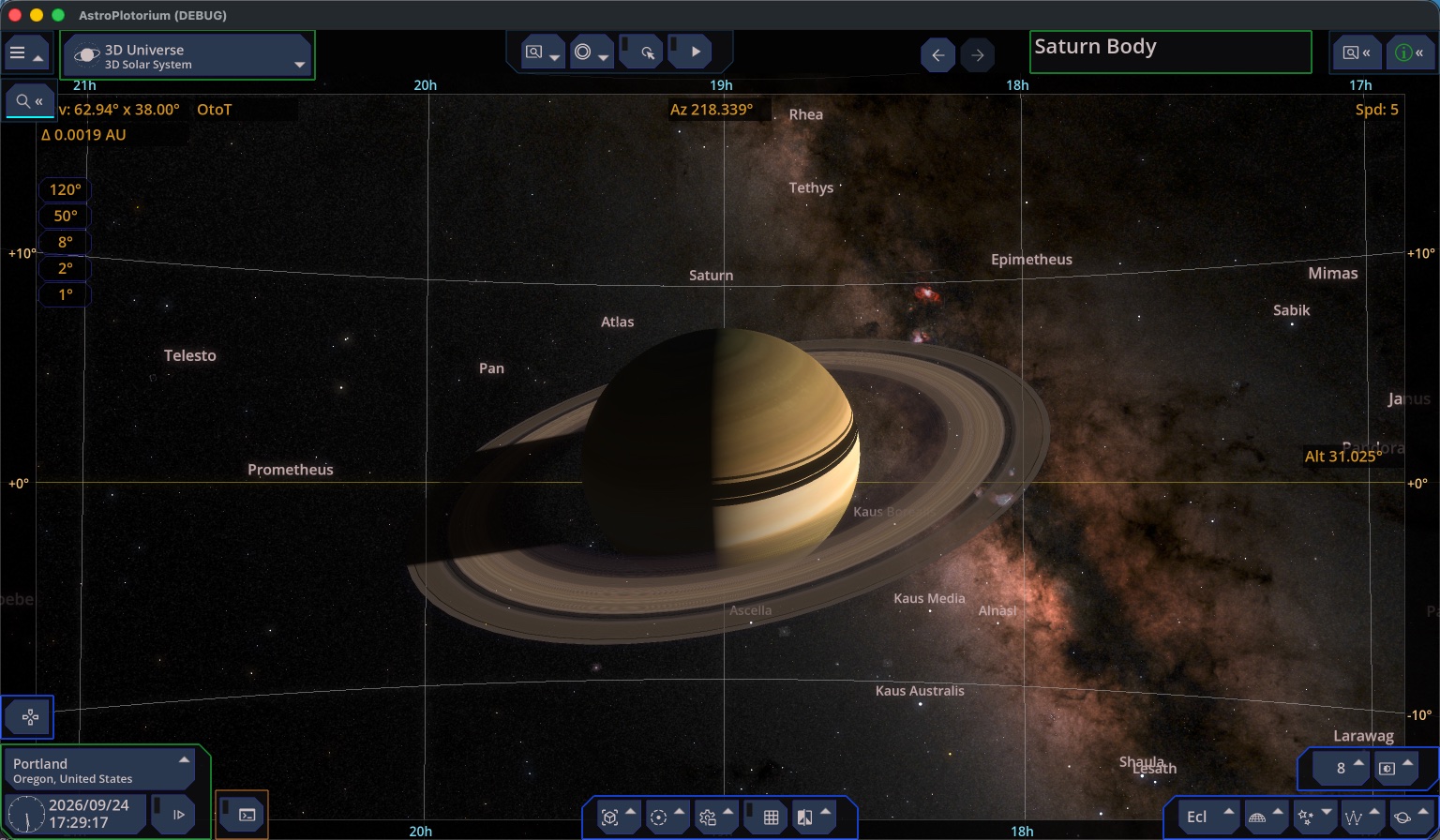This screenshot has height=840, width=1440.
Task: Open the stars display options
Action: (1313, 817)
